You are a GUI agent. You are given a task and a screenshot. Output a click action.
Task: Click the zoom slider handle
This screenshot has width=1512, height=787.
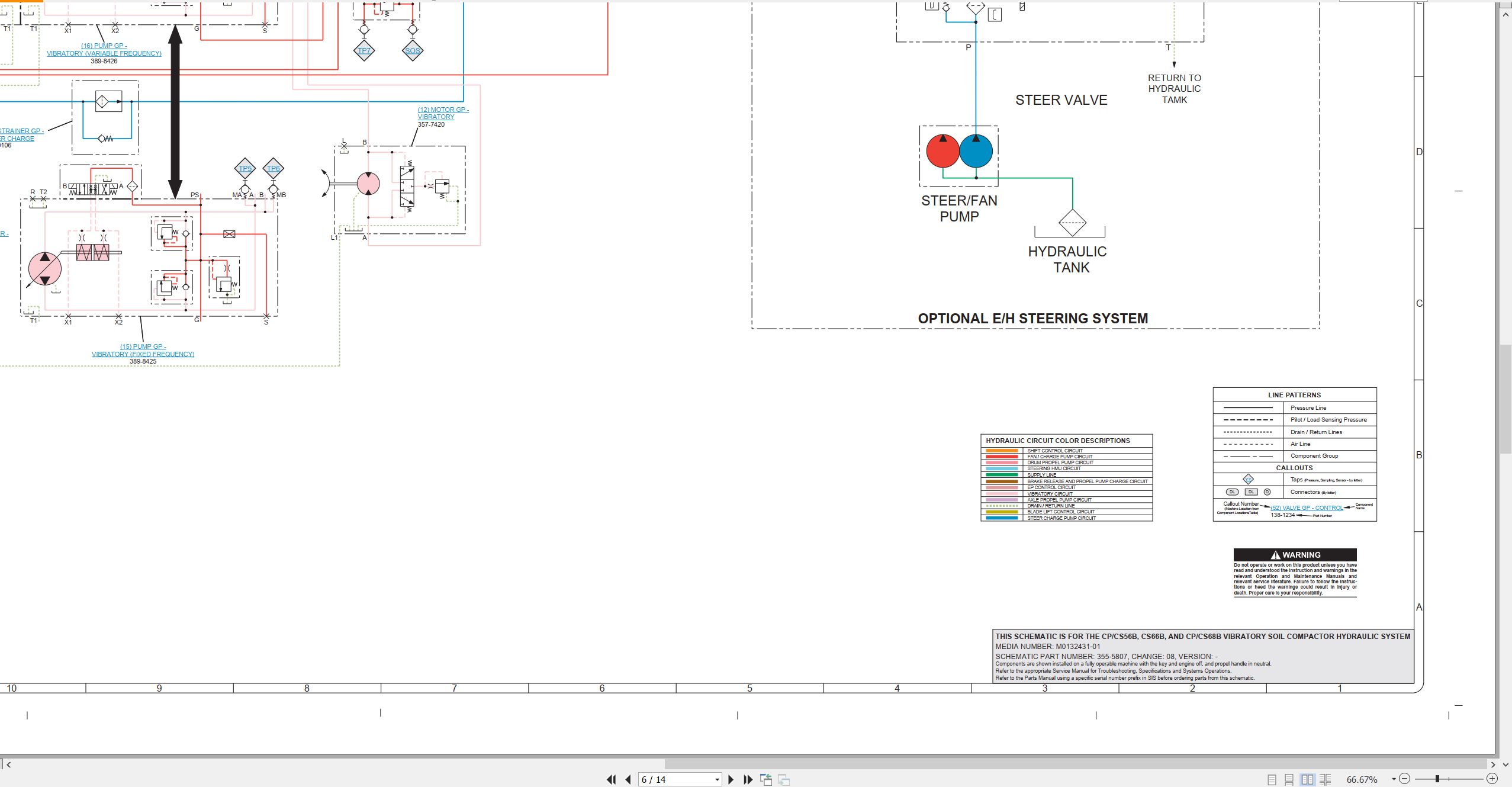click(1437, 779)
